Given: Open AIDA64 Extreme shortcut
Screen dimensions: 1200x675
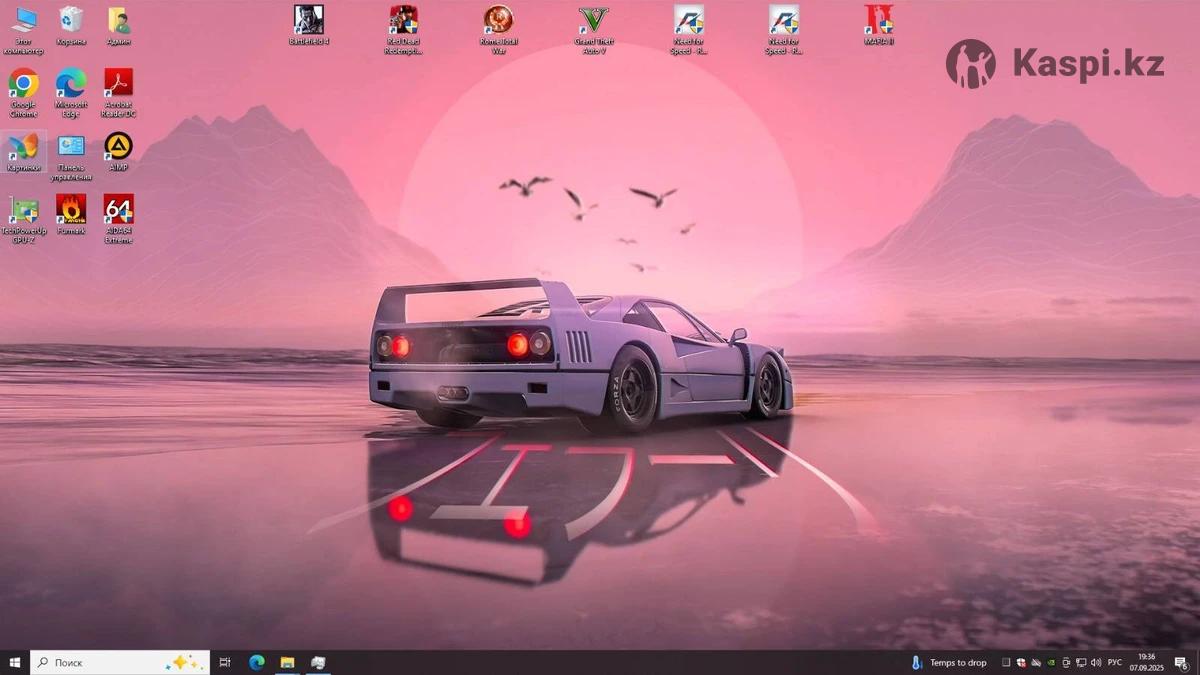Looking at the screenshot, I should [118, 210].
